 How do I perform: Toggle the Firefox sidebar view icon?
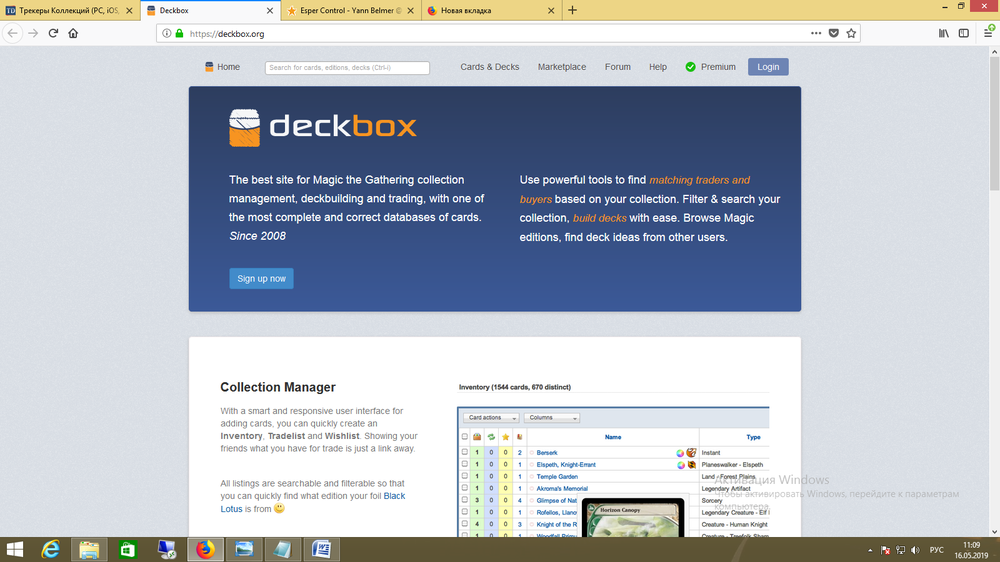(964, 33)
